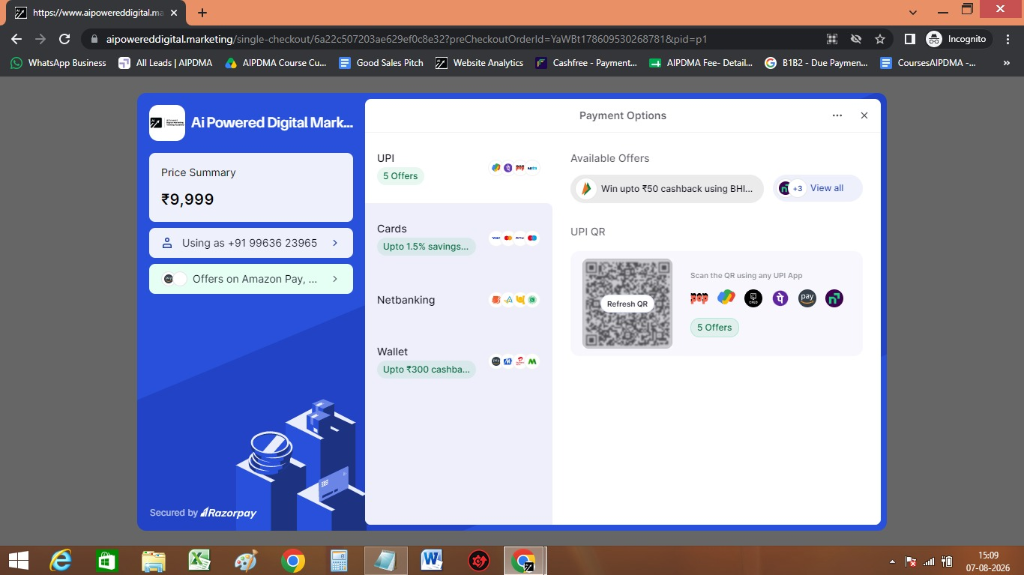Click the Refresh QR button
This screenshot has height=575, width=1024.
[x=627, y=304]
